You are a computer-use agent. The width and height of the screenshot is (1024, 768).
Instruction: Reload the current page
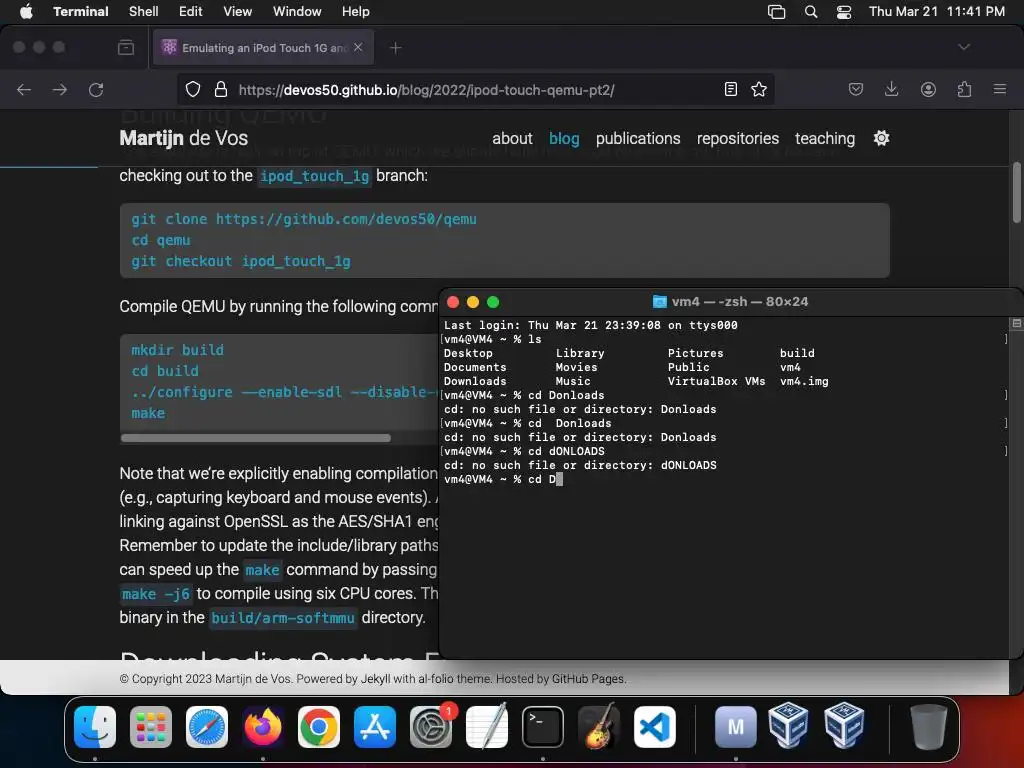[x=96, y=89]
